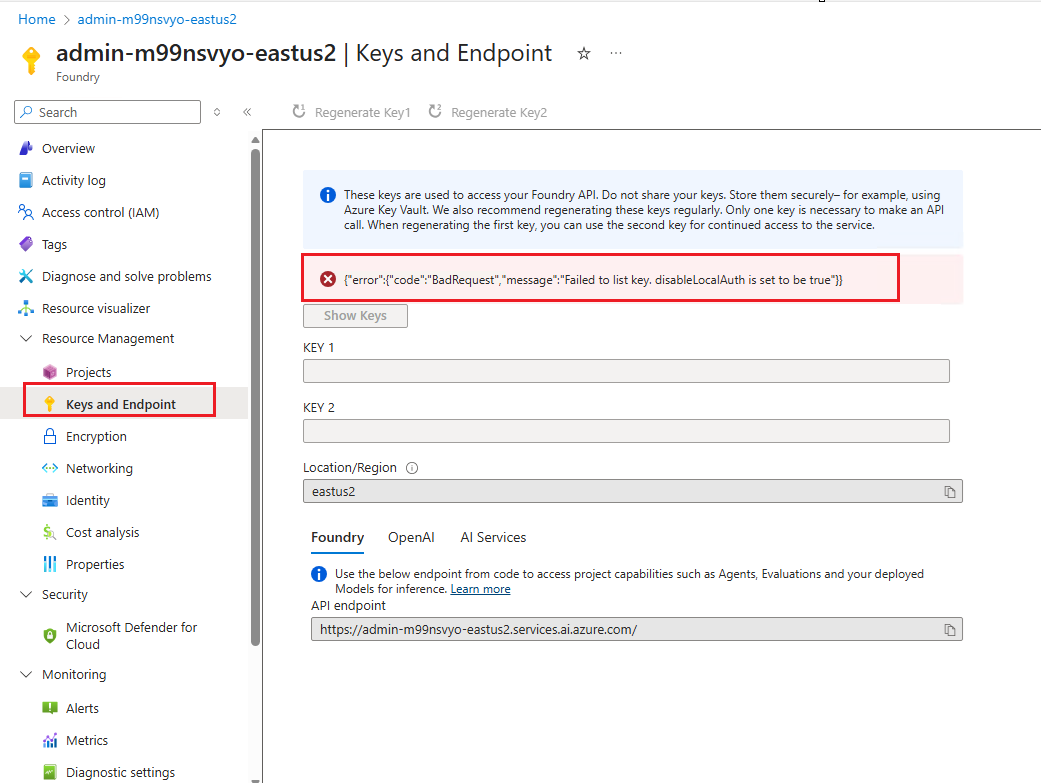Click the sidebar expand/collapse sort arrows
Viewport: 1041px width, 783px height.
coord(217,112)
